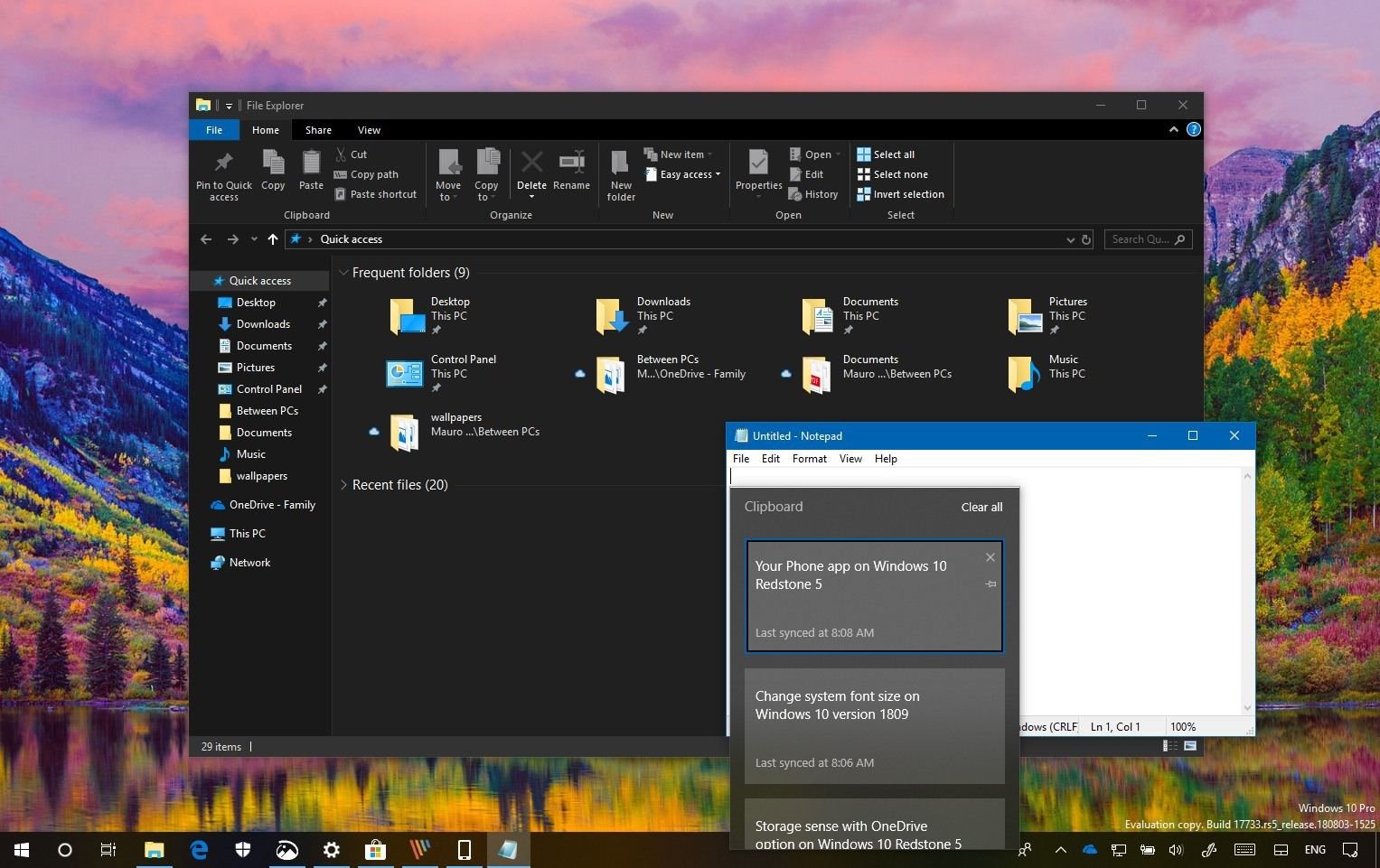This screenshot has width=1380, height=868.
Task: Refresh the Quick access address bar
Action: 1086,239
